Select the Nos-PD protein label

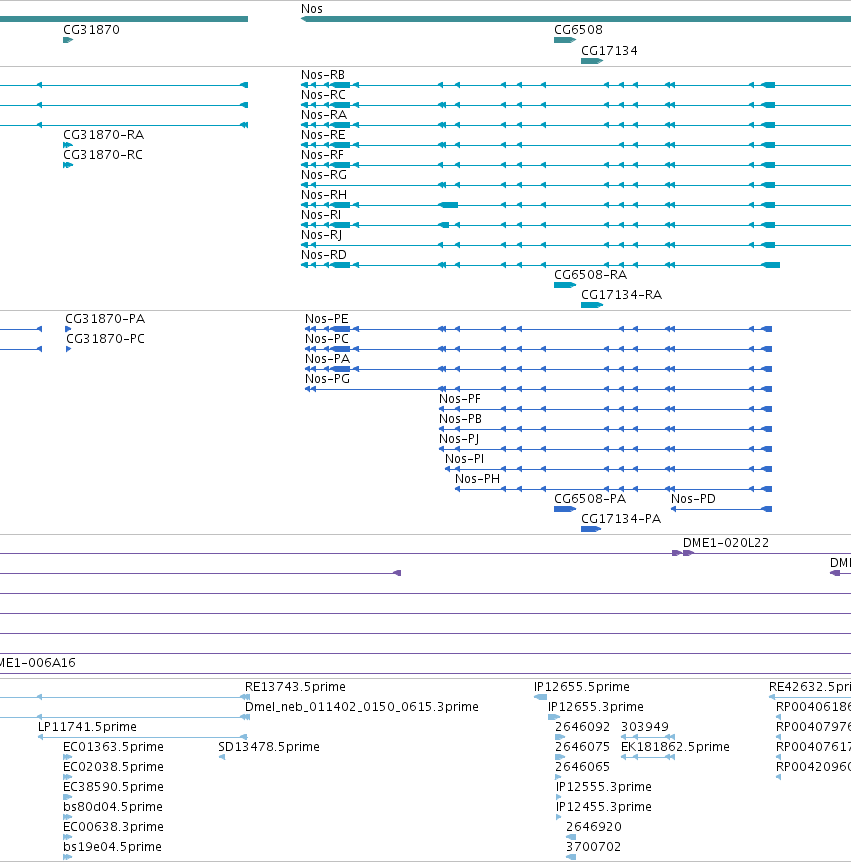tap(693, 499)
